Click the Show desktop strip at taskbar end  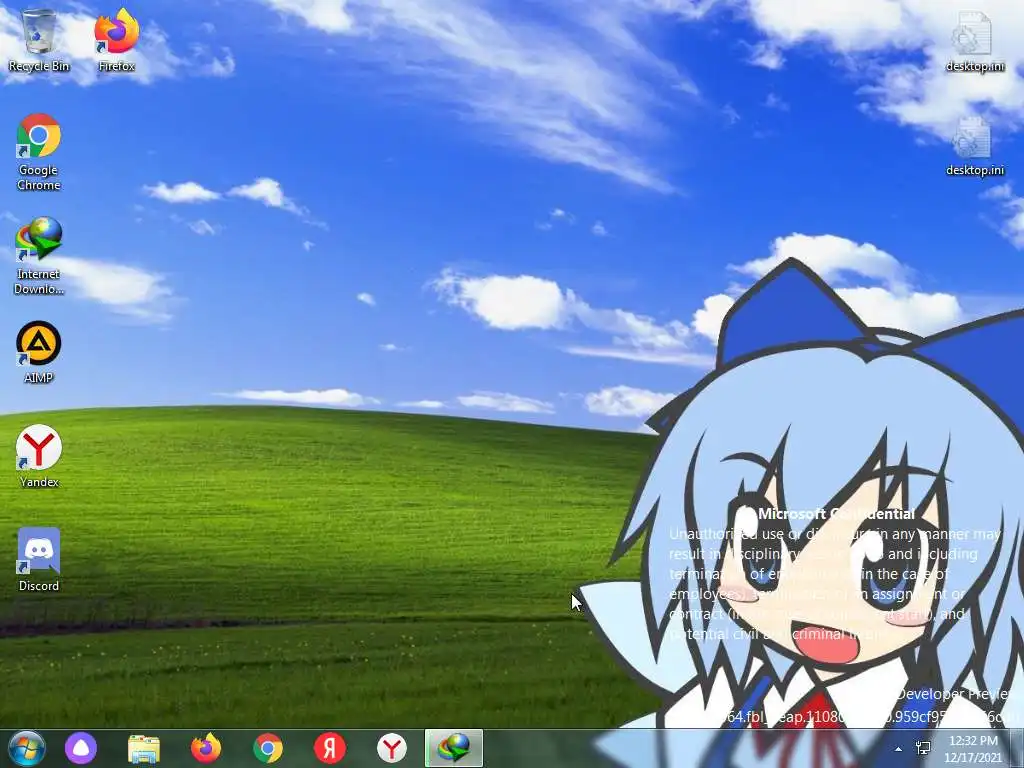point(1017,748)
